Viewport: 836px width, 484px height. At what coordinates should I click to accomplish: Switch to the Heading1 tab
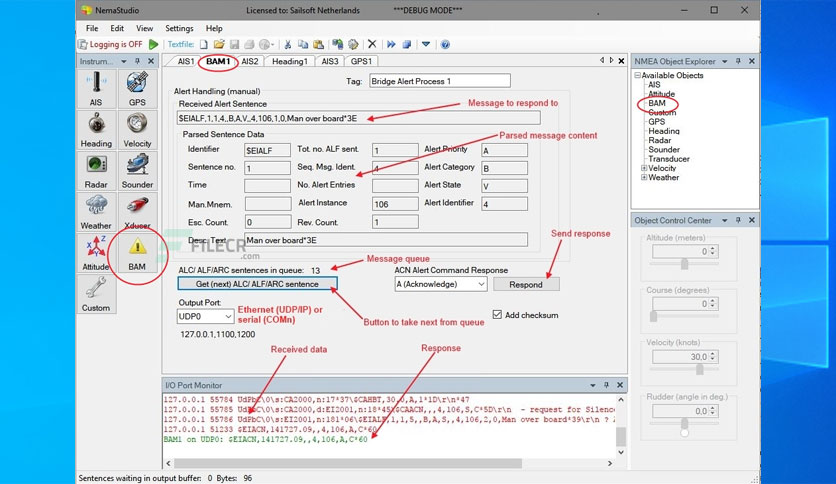point(290,61)
